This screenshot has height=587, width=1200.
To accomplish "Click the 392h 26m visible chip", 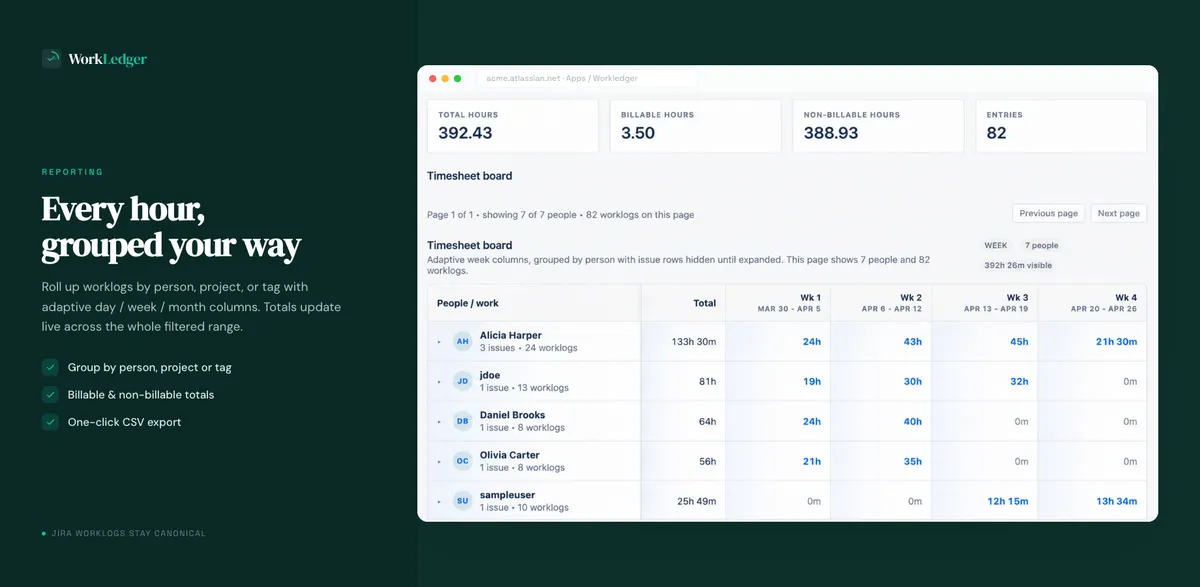I will click(x=1018, y=265).
